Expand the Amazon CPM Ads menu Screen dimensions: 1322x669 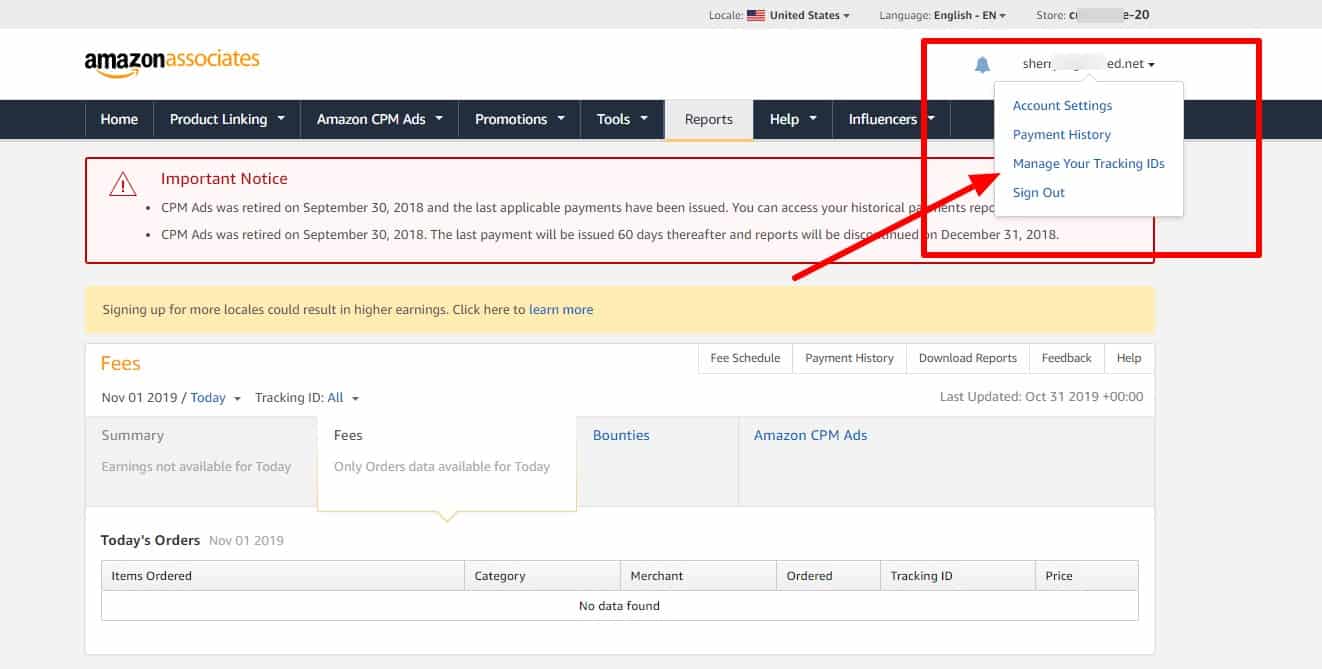click(x=379, y=119)
